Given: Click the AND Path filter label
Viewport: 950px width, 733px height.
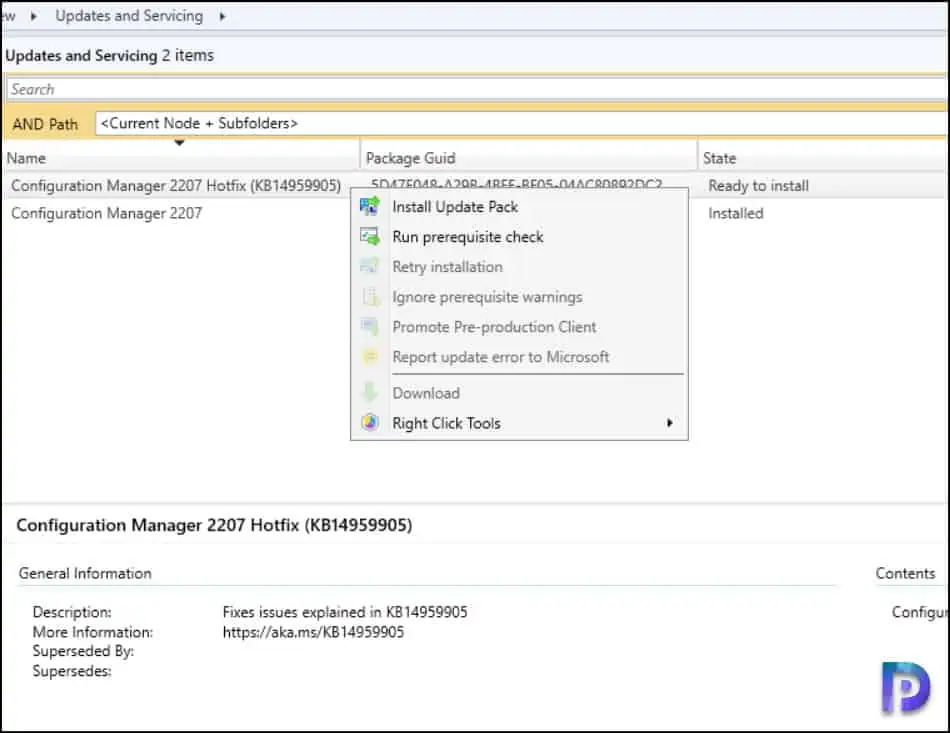Looking at the screenshot, I should click(45, 124).
